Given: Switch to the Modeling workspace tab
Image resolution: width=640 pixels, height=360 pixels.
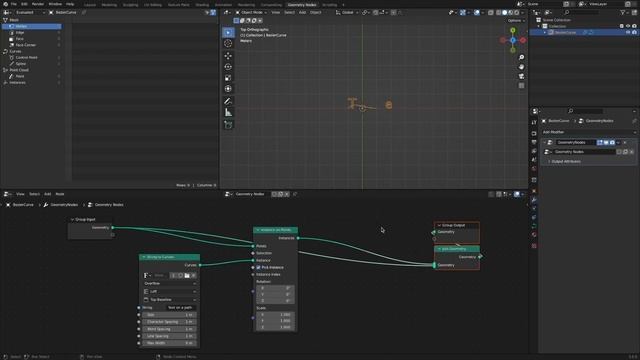Looking at the screenshot, I should click(109, 5).
